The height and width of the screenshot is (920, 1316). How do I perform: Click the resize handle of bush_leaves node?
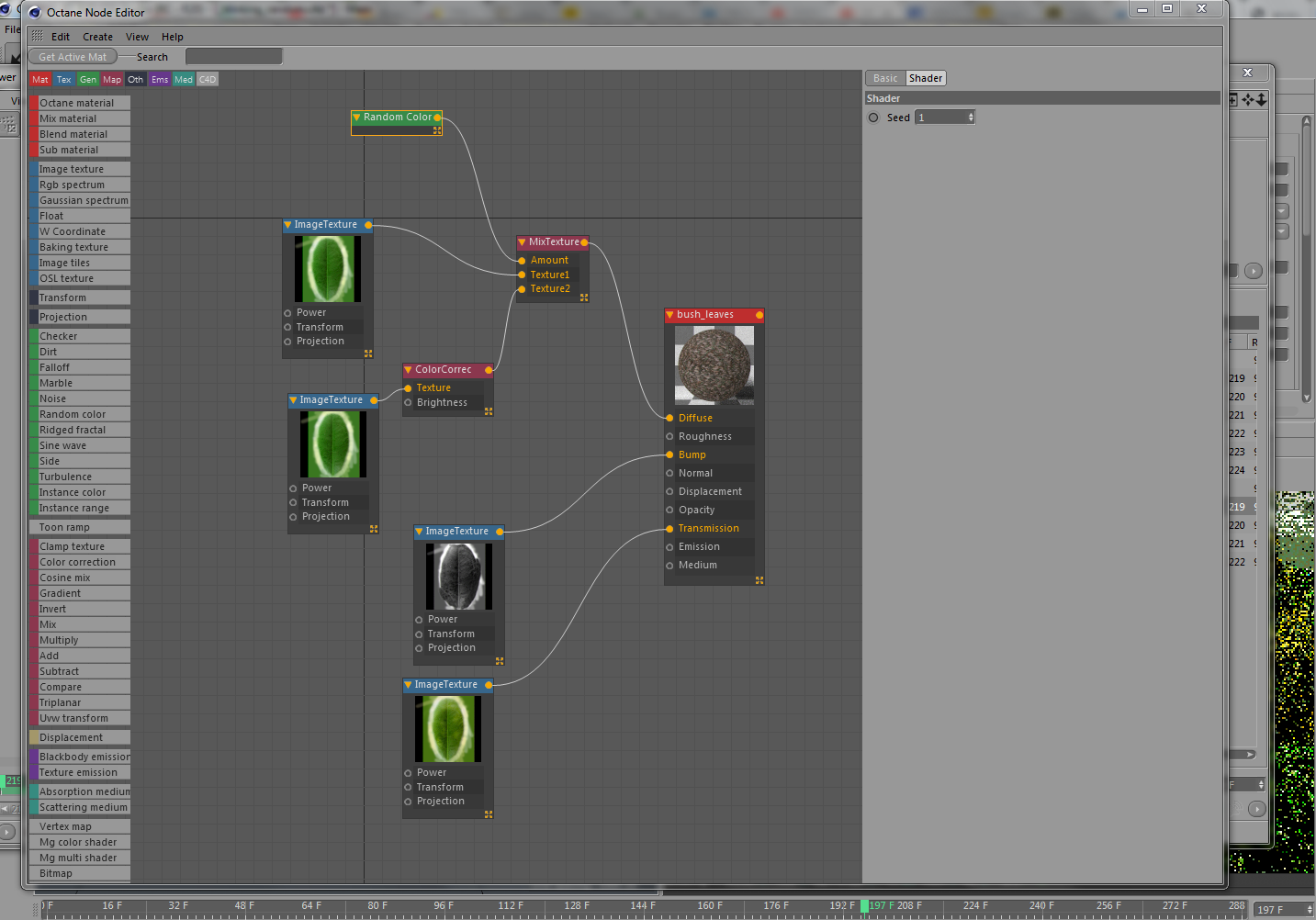pos(759,580)
